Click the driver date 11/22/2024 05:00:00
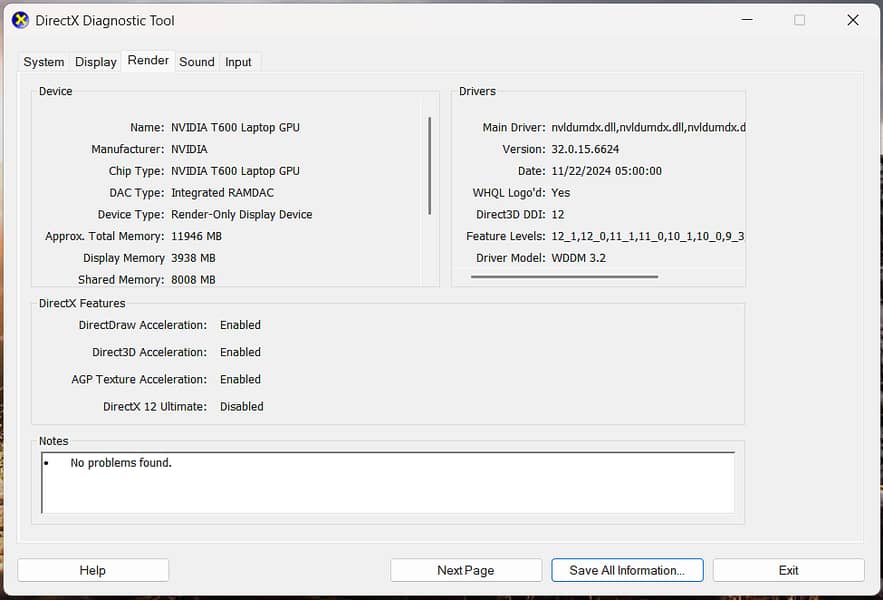883x600 pixels. click(606, 171)
